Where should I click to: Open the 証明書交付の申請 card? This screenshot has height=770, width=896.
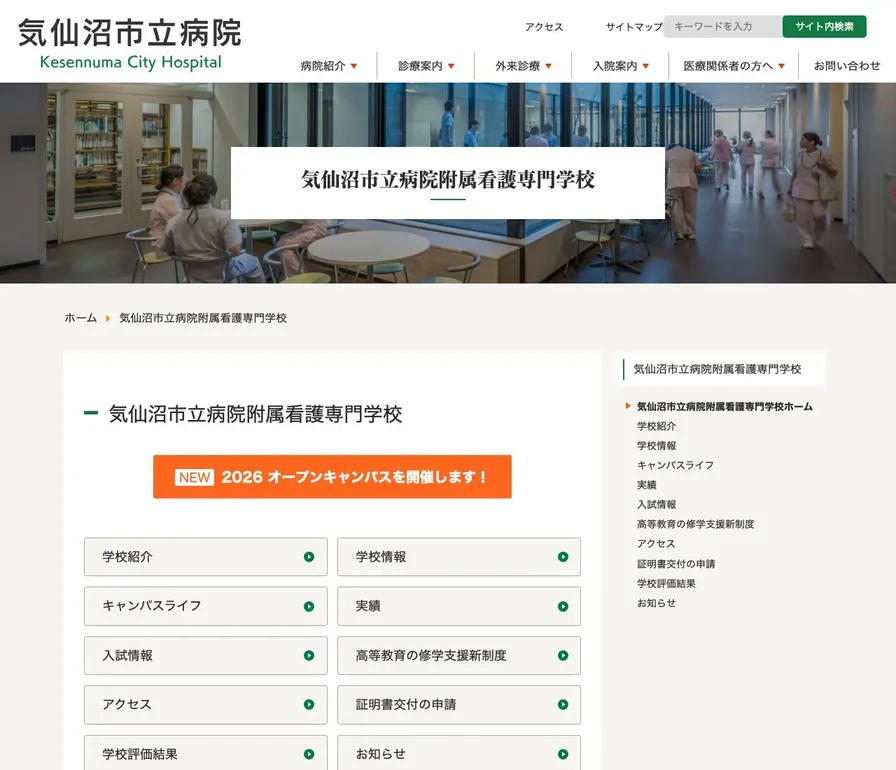[x=459, y=705]
